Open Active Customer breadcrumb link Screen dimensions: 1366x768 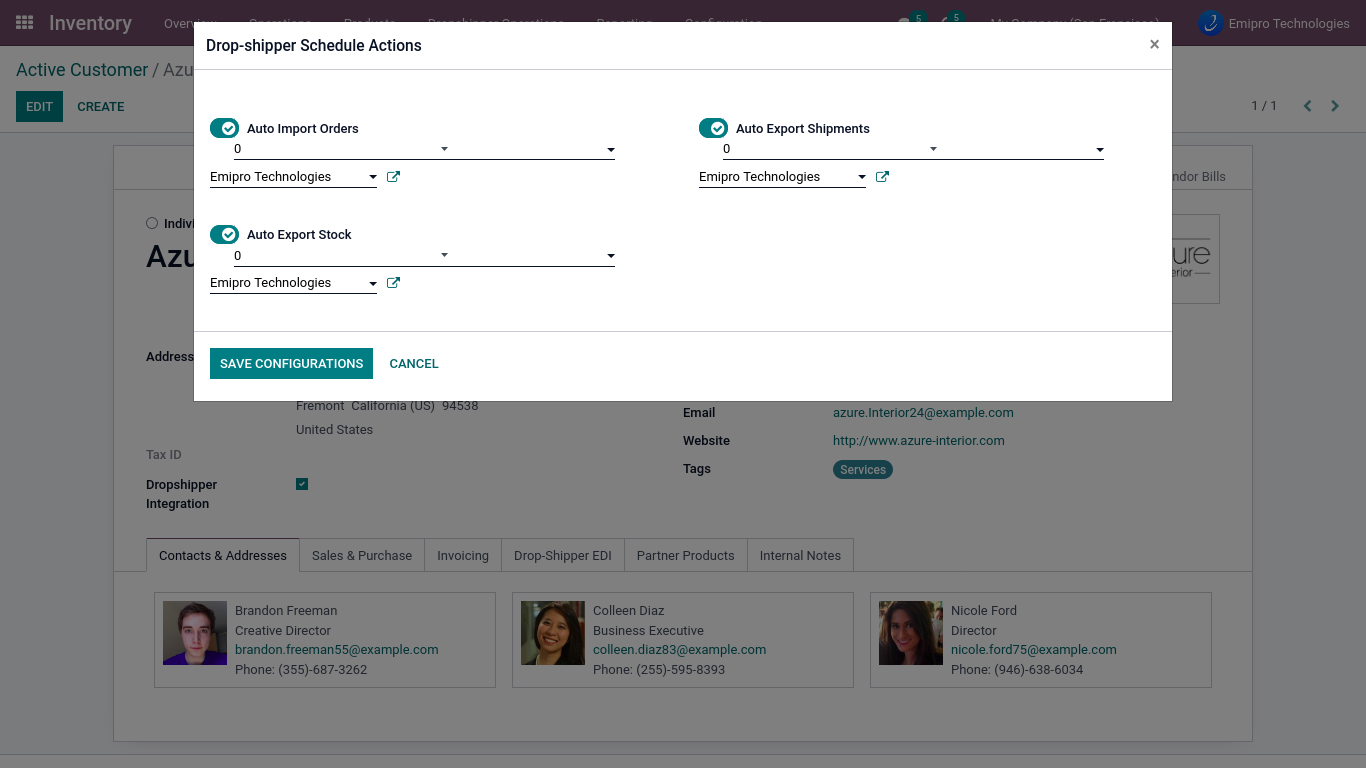[82, 70]
